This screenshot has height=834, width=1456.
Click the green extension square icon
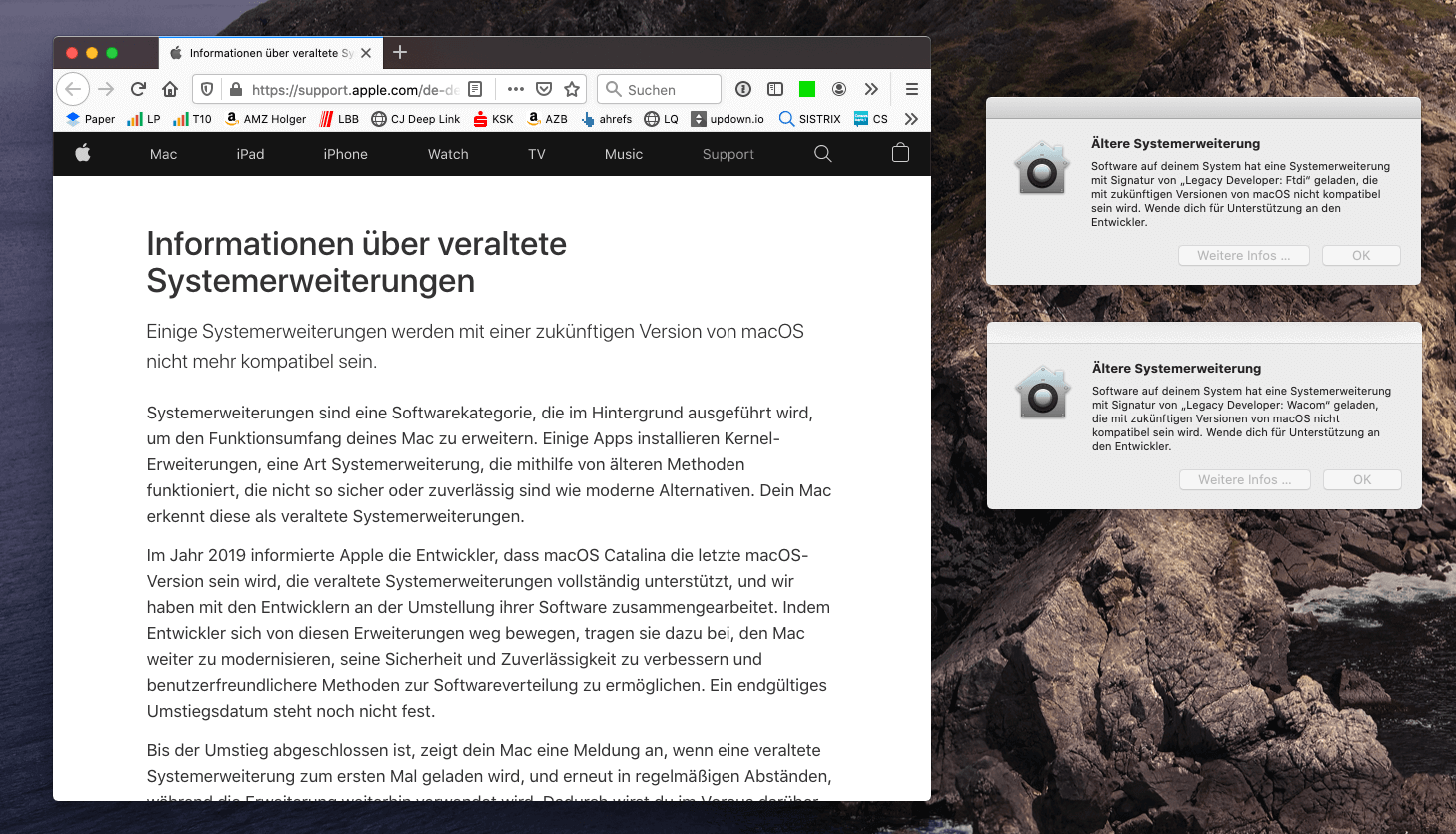(807, 89)
